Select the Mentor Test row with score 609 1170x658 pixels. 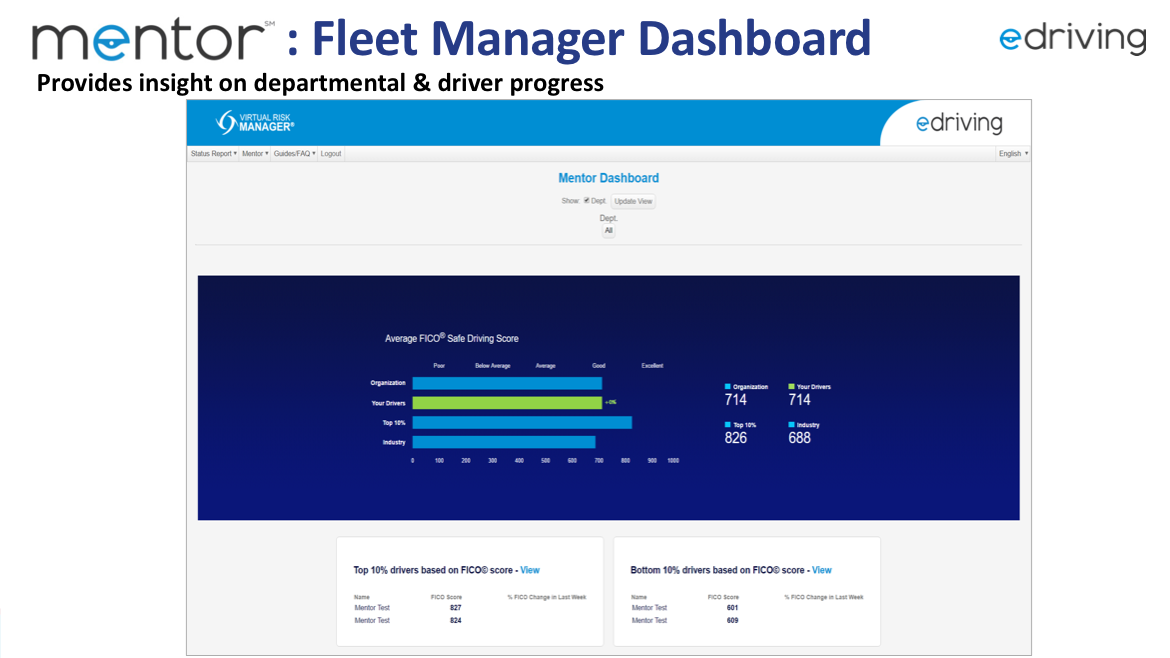[747, 621]
